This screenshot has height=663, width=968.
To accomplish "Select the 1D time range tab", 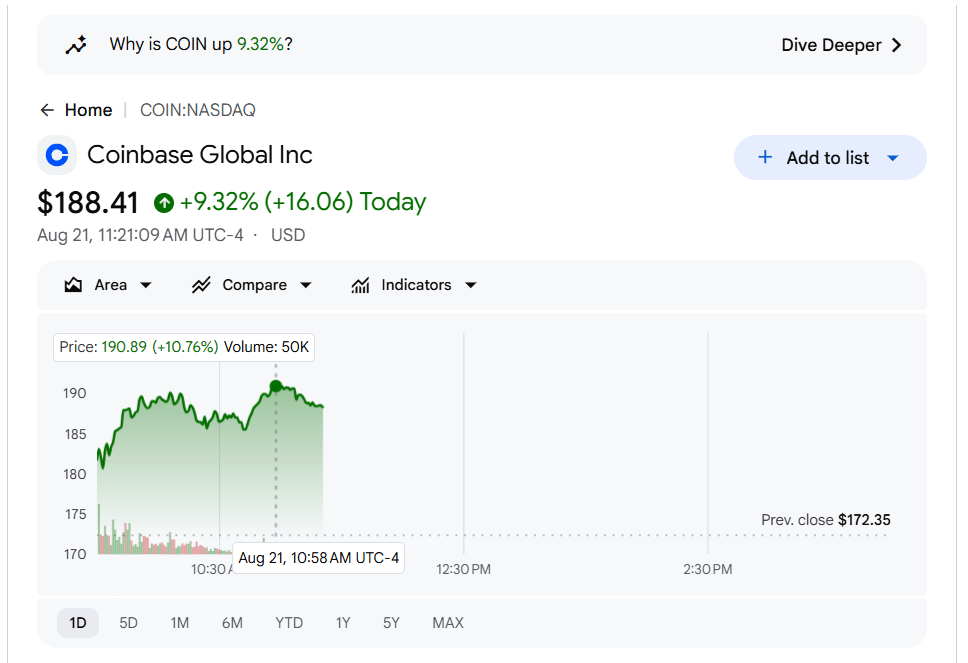I will click(78, 623).
